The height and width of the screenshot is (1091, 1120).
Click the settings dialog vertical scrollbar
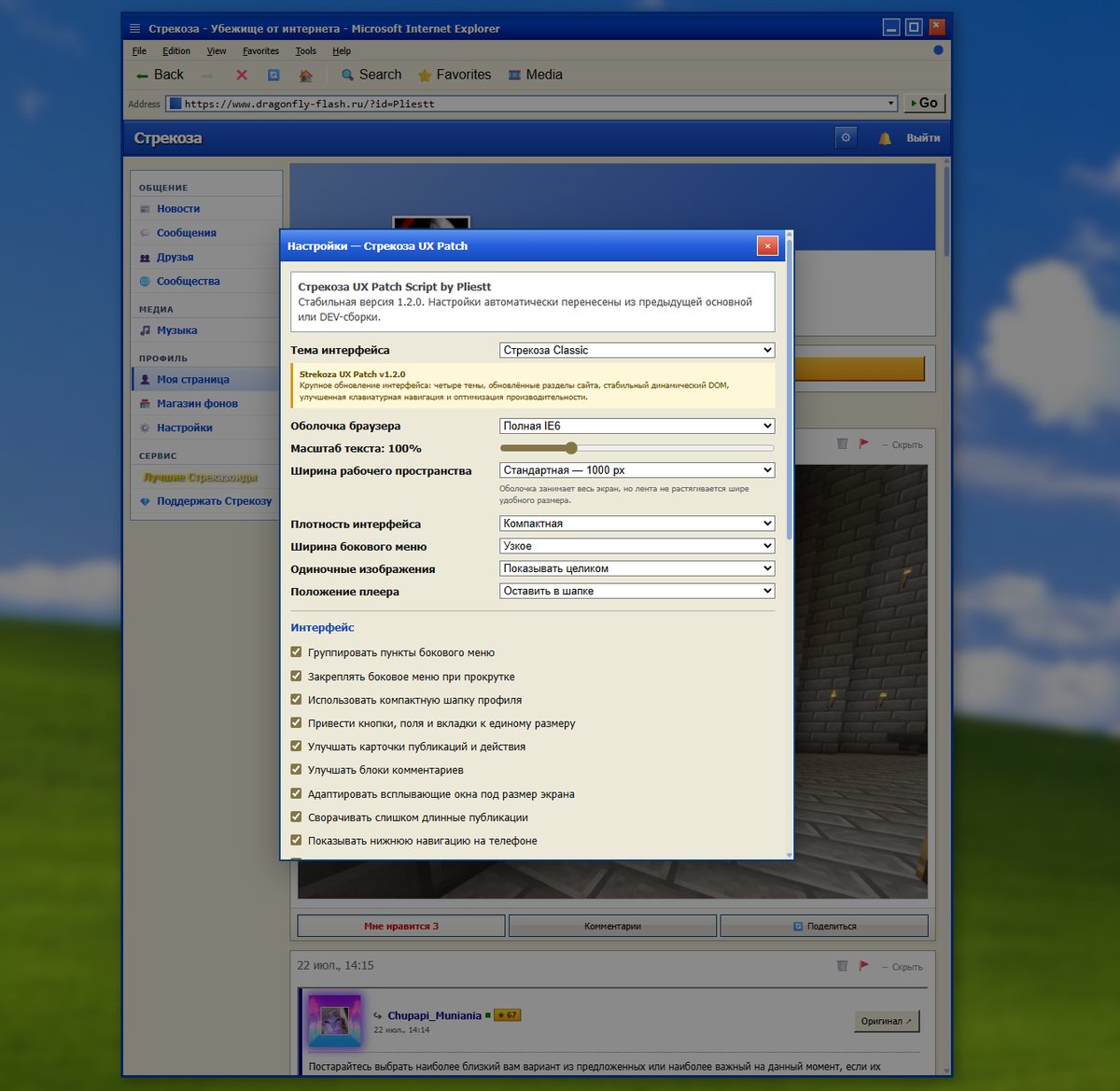click(x=790, y=389)
